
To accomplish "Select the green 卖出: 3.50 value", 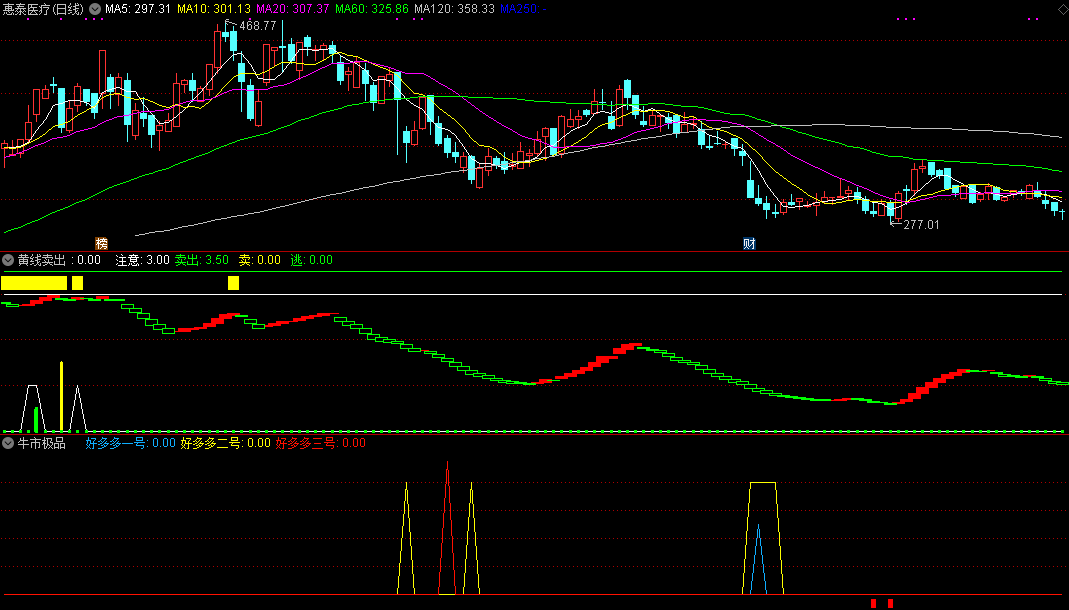I will click(x=202, y=260).
